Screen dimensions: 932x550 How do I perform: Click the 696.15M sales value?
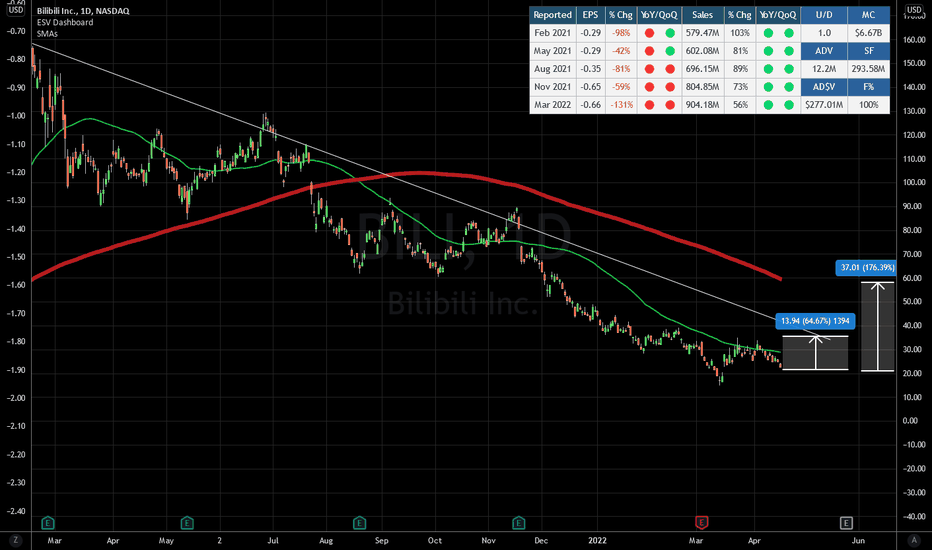pyautogui.click(x=702, y=69)
